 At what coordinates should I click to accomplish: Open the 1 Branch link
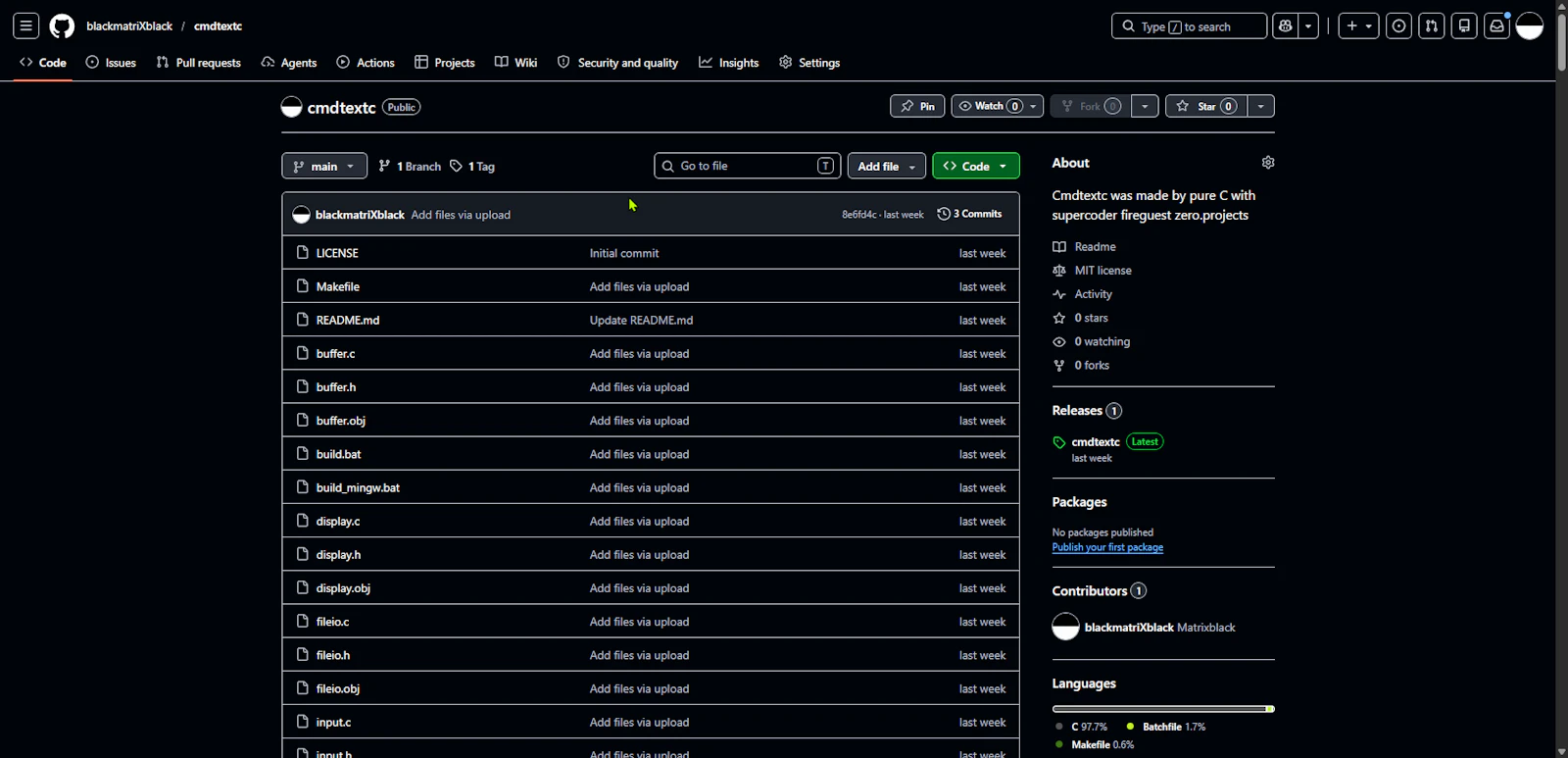pos(410,166)
